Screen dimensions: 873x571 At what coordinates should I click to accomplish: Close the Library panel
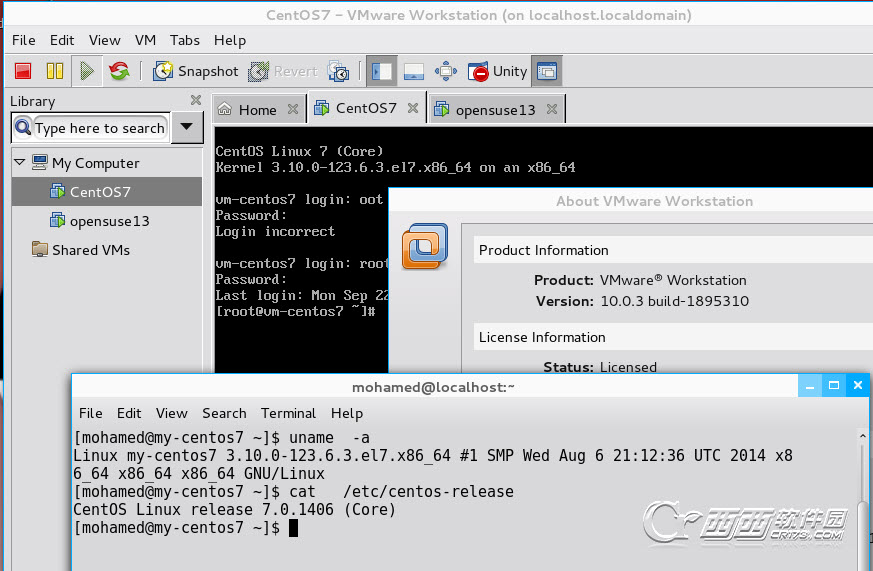tap(196, 100)
